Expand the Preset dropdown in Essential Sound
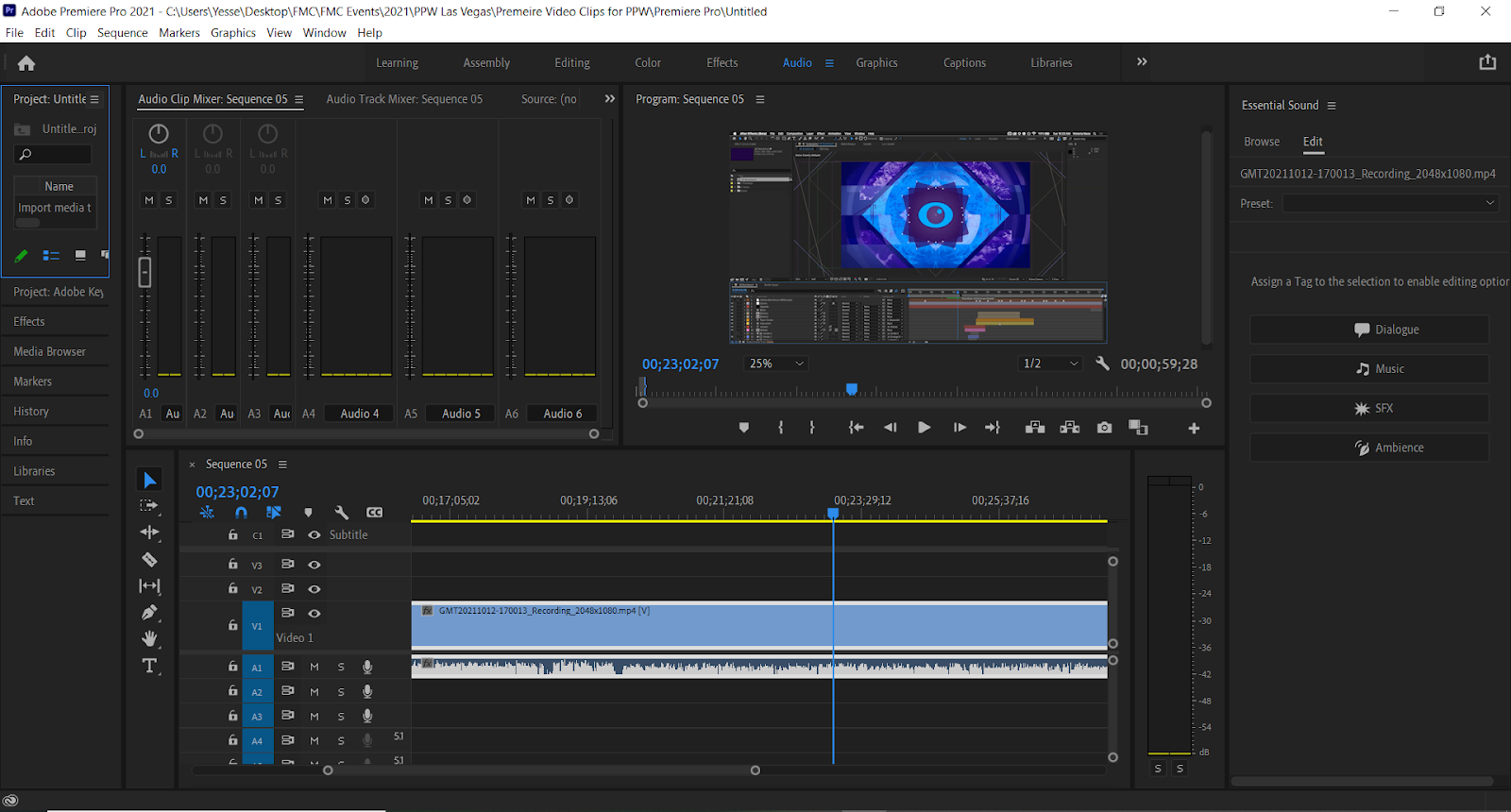 tap(1390, 203)
